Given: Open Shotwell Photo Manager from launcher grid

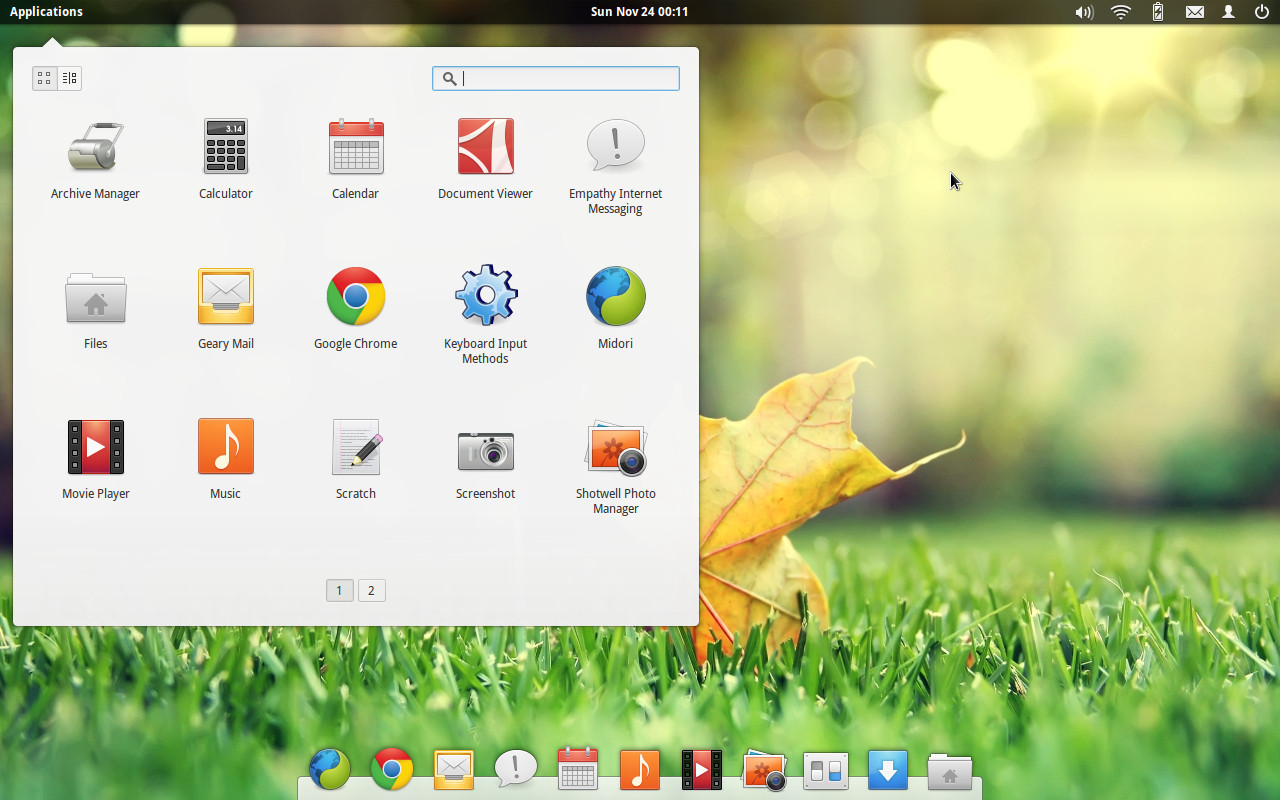Looking at the screenshot, I should pyautogui.click(x=616, y=448).
